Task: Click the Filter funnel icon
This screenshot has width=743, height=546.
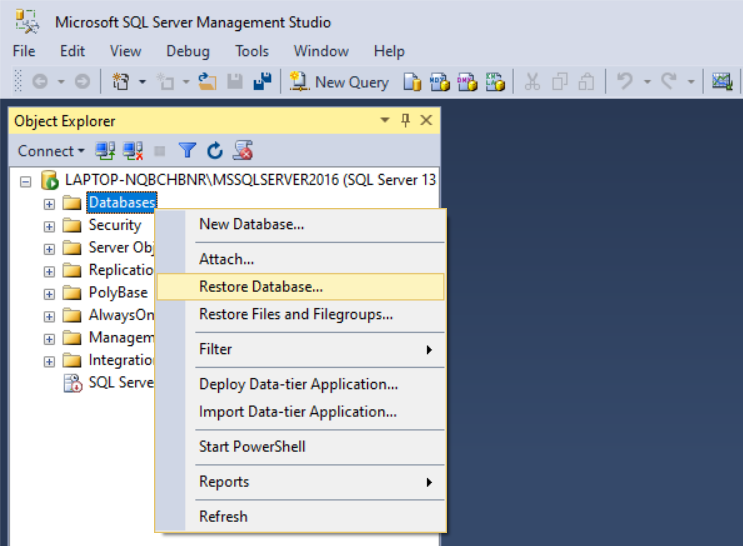Action: [x=187, y=151]
